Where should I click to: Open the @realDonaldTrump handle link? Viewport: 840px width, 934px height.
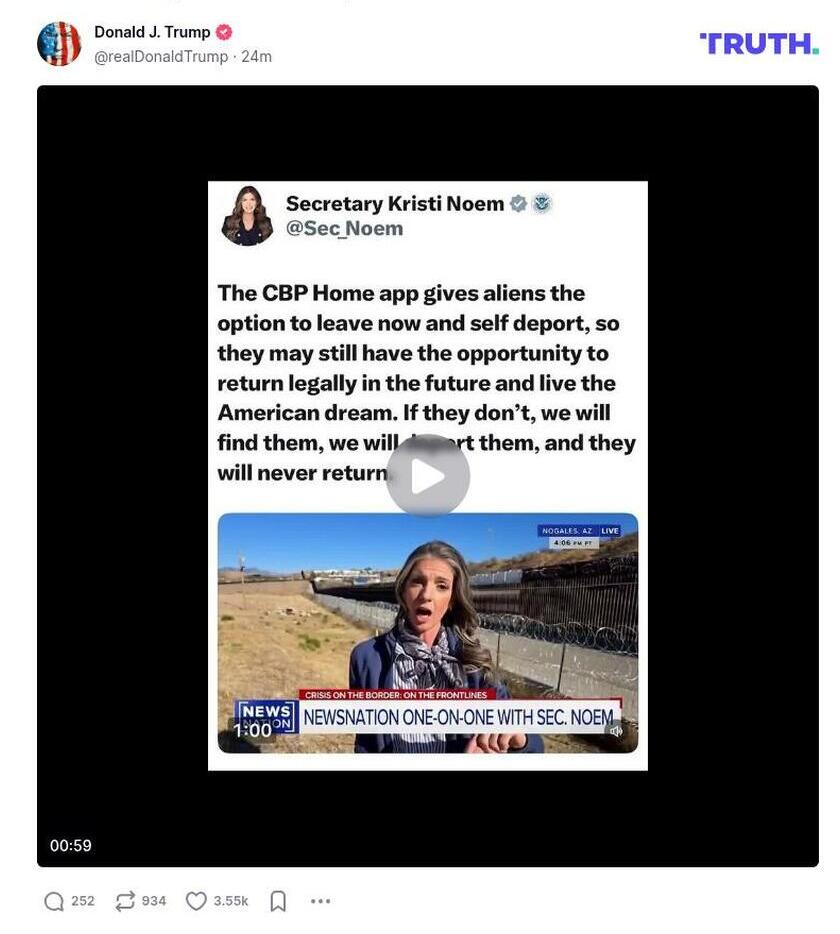[x=161, y=57]
